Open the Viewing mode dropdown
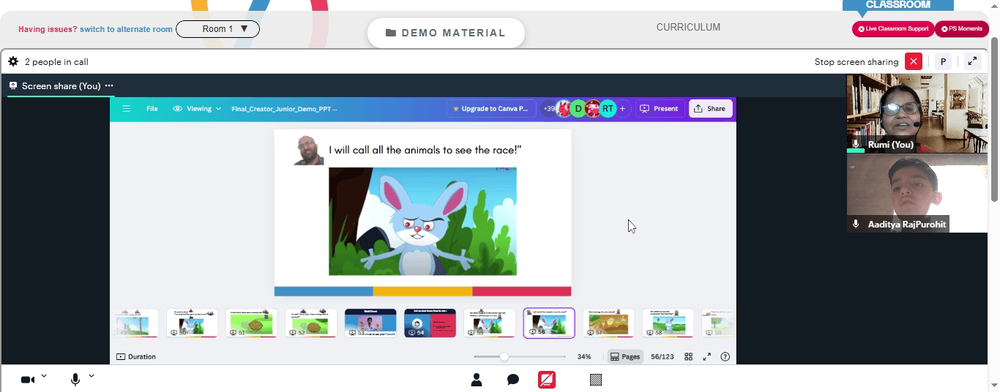Viewport: 1000px width, 392px height. 197,109
